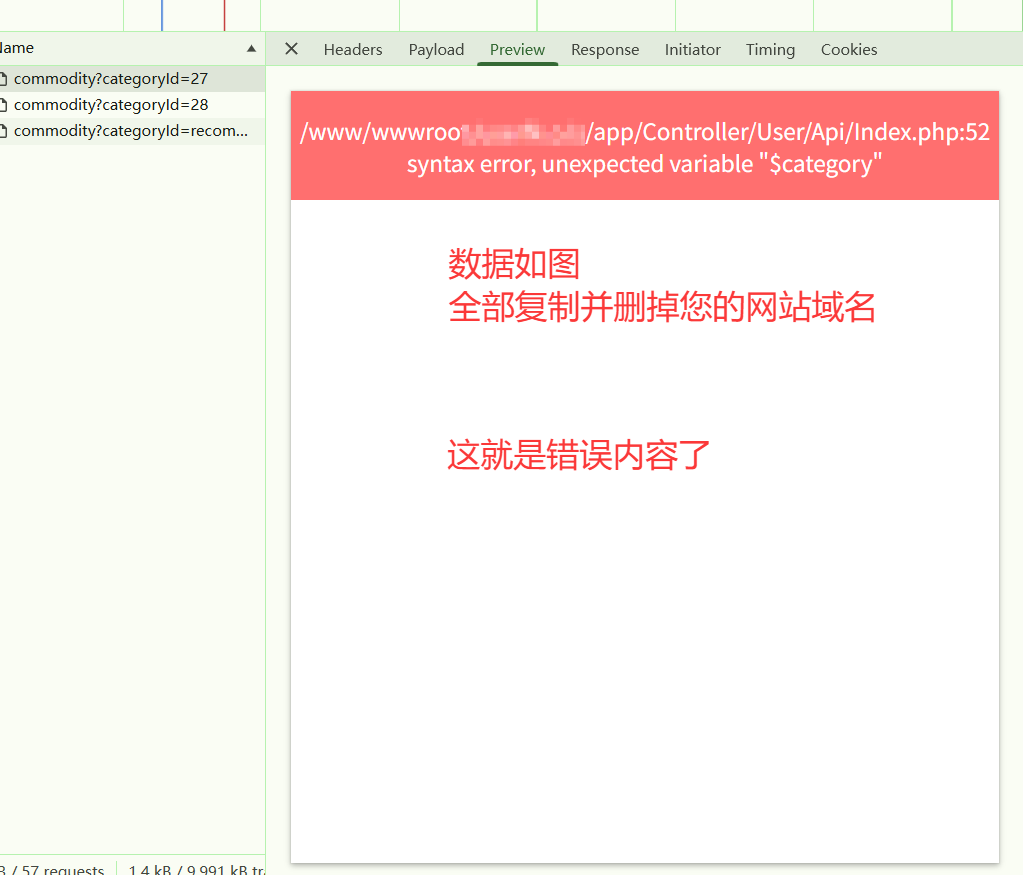The width and height of the screenshot is (1023, 875).
Task: Switch to the Cookies tab
Action: pos(849,50)
